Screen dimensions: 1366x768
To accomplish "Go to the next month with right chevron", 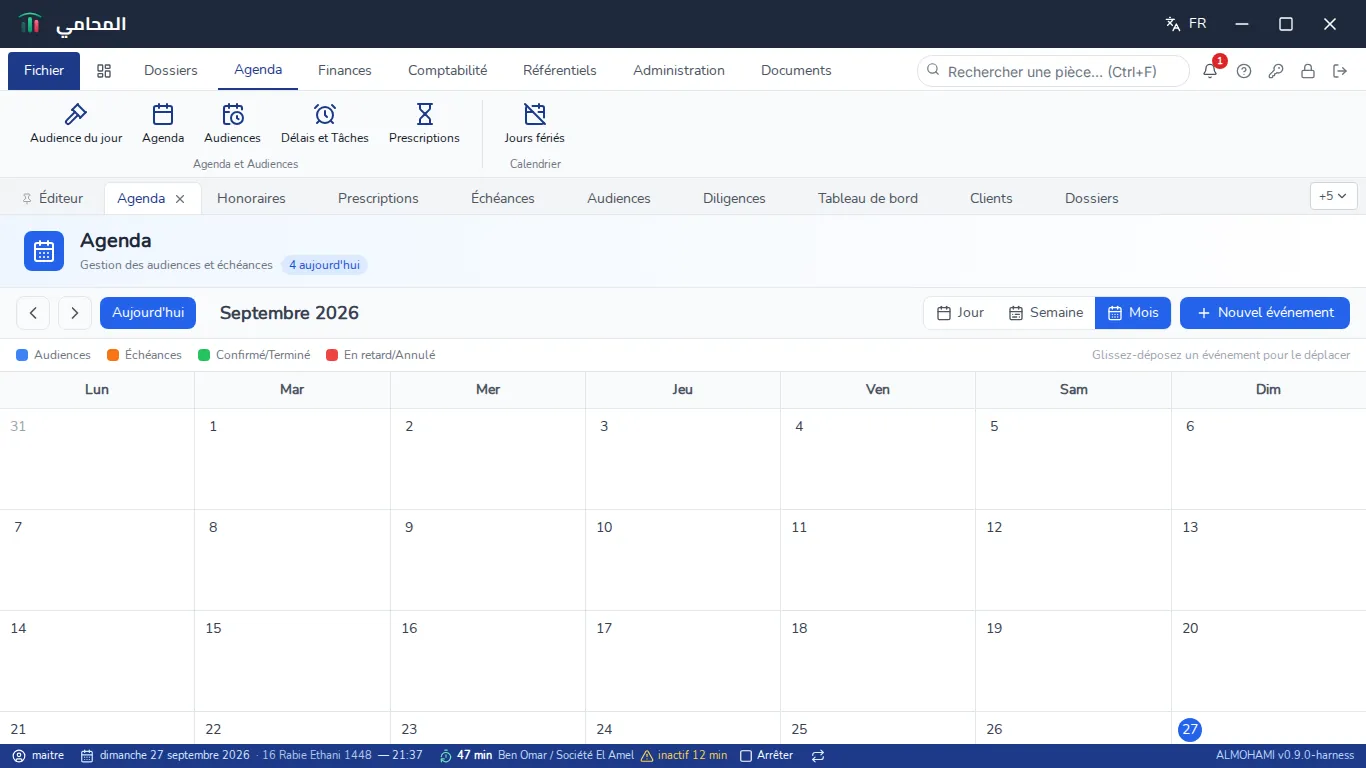I will click(x=75, y=313).
